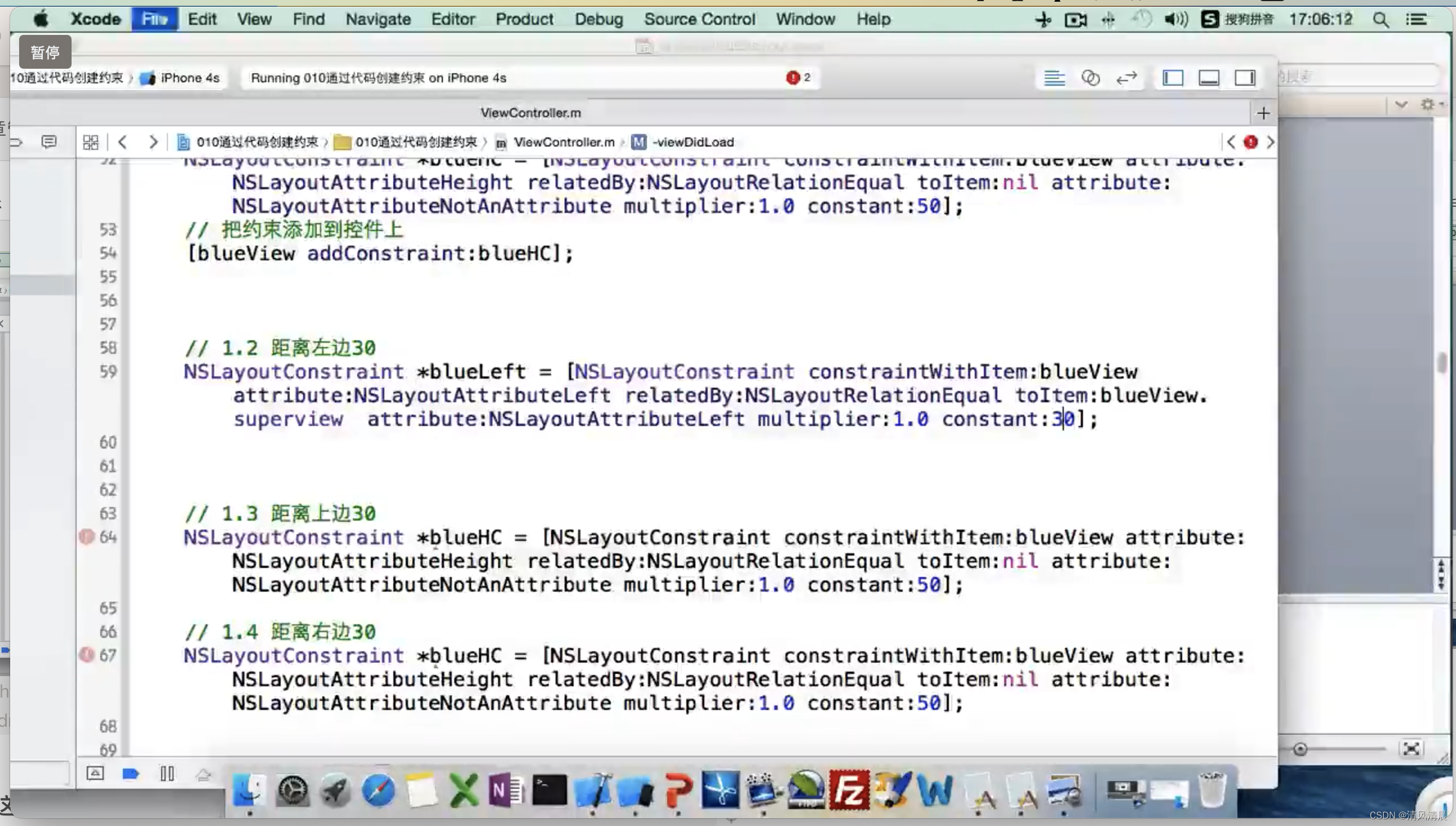This screenshot has height=826, width=1456.
Task: Pause program execution in debug bar
Action: point(167,773)
